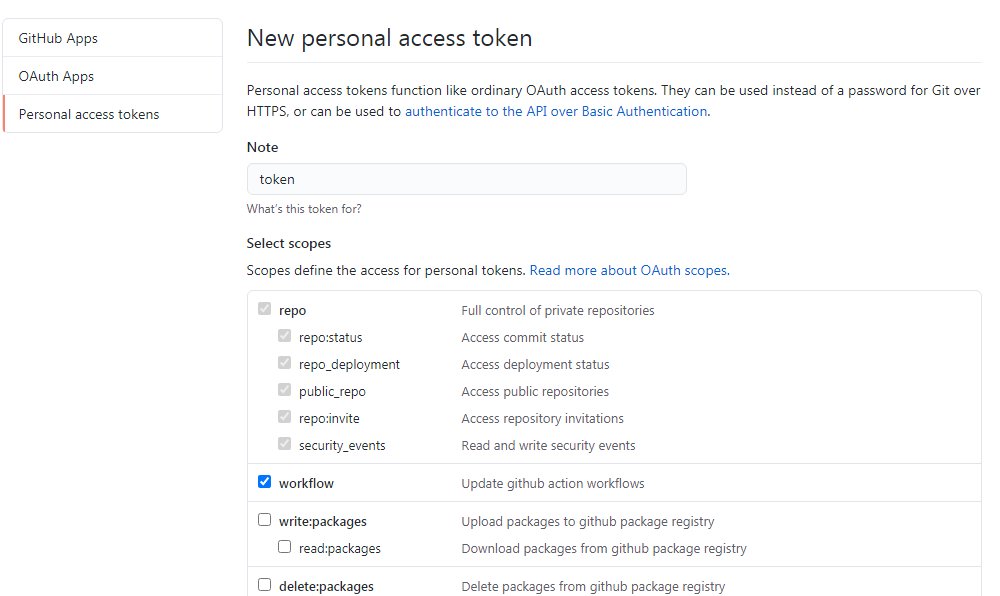Toggle the security_events checkbox
The image size is (1000, 596).
284,444
